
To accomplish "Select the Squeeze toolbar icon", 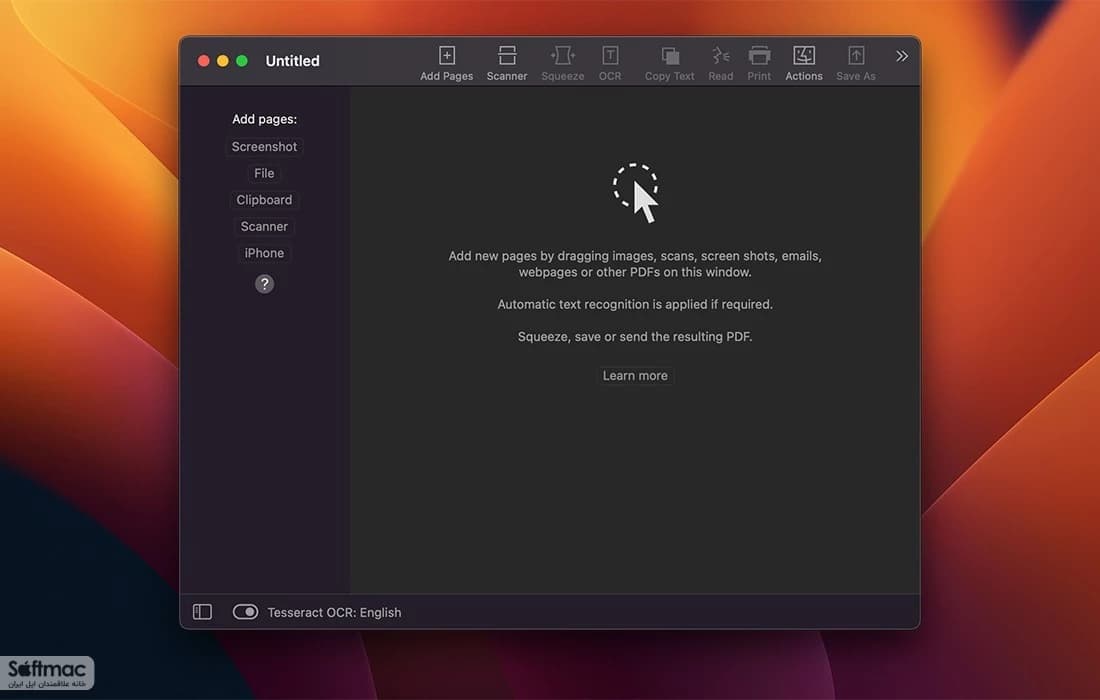I will coord(562,63).
